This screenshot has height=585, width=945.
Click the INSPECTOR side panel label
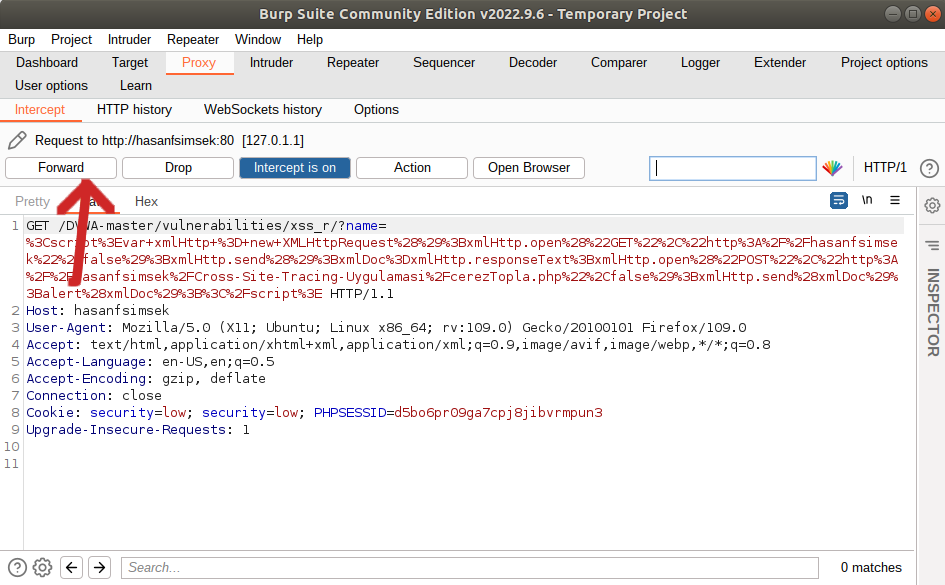[933, 312]
